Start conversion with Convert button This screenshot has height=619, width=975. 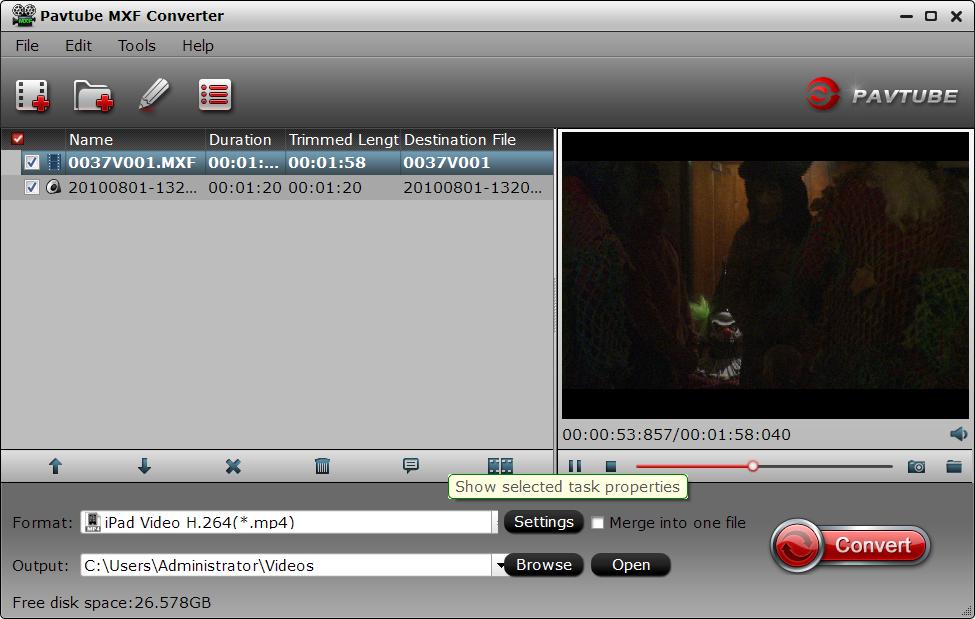(x=851, y=545)
